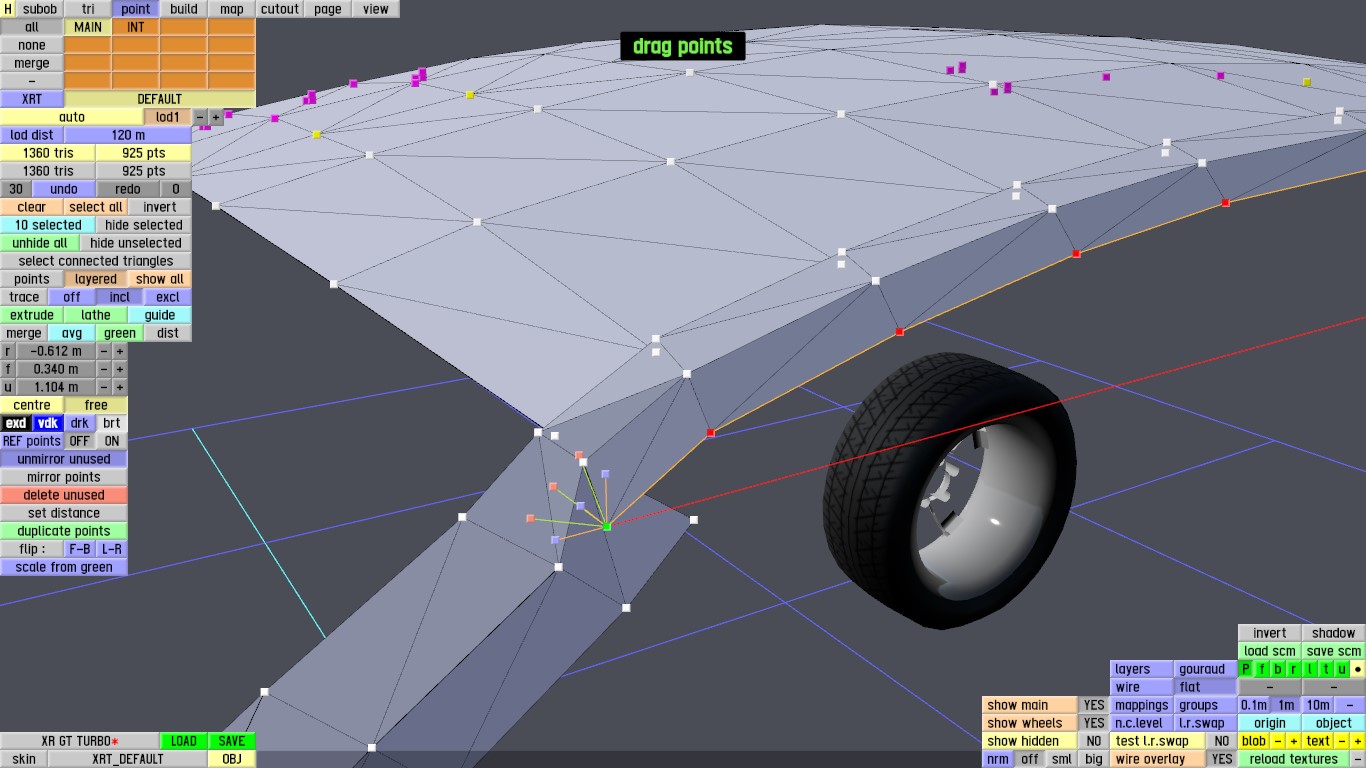Click unmirror unused
The width and height of the screenshot is (1366, 768).
coord(64,459)
